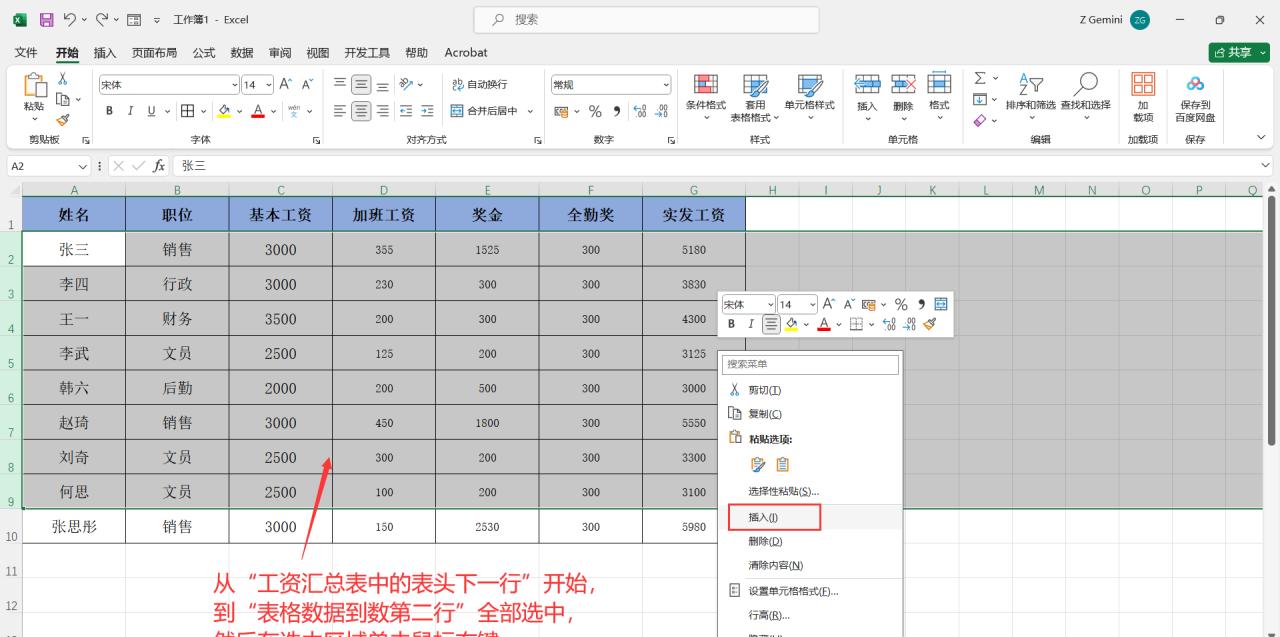Viewport: 1280px width, 637px height.
Task: Toggle Wrap Text (自动换行) button
Action: click(480, 85)
